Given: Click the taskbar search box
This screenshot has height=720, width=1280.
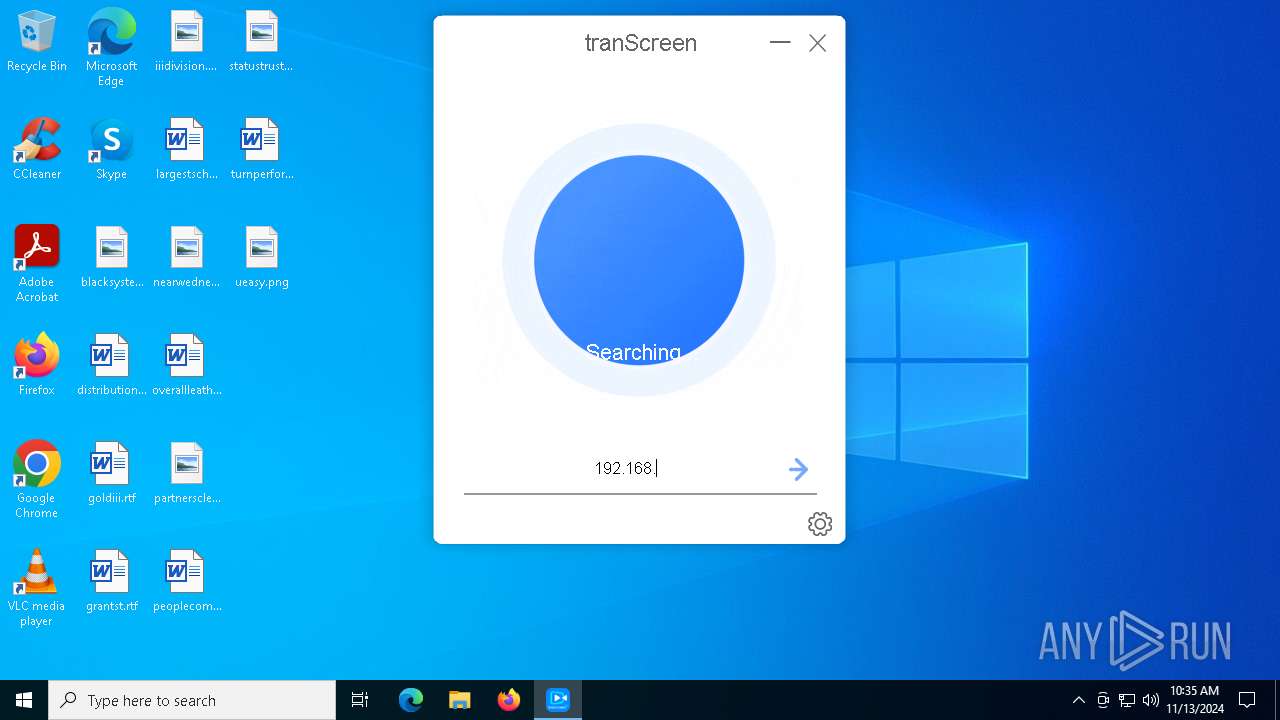Looking at the screenshot, I should [192, 700].
